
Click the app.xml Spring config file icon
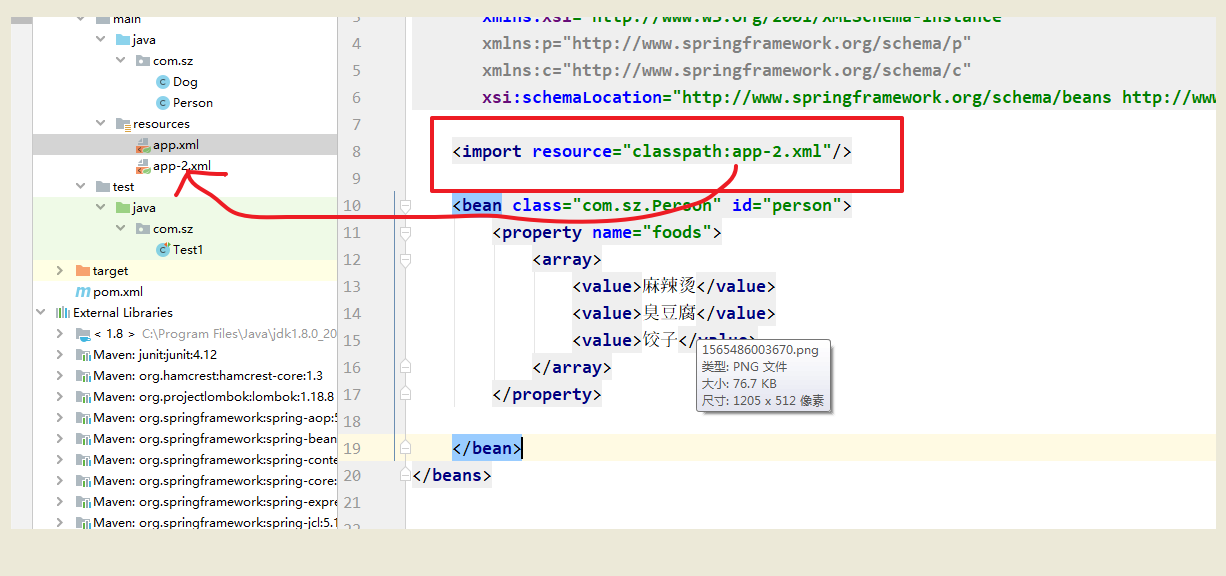coord(143,145)
